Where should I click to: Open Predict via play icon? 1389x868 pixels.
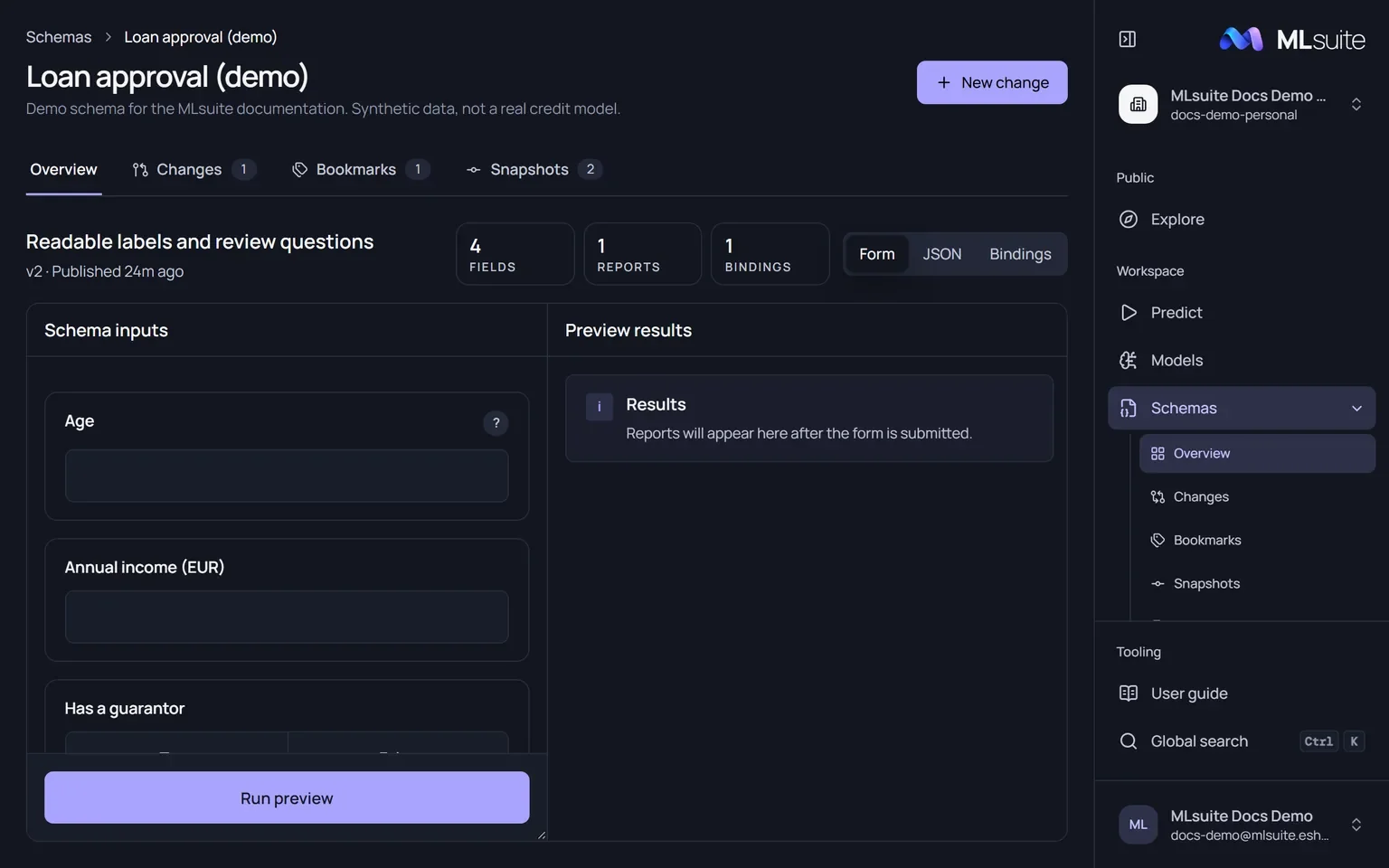[x=1129, y=312]
